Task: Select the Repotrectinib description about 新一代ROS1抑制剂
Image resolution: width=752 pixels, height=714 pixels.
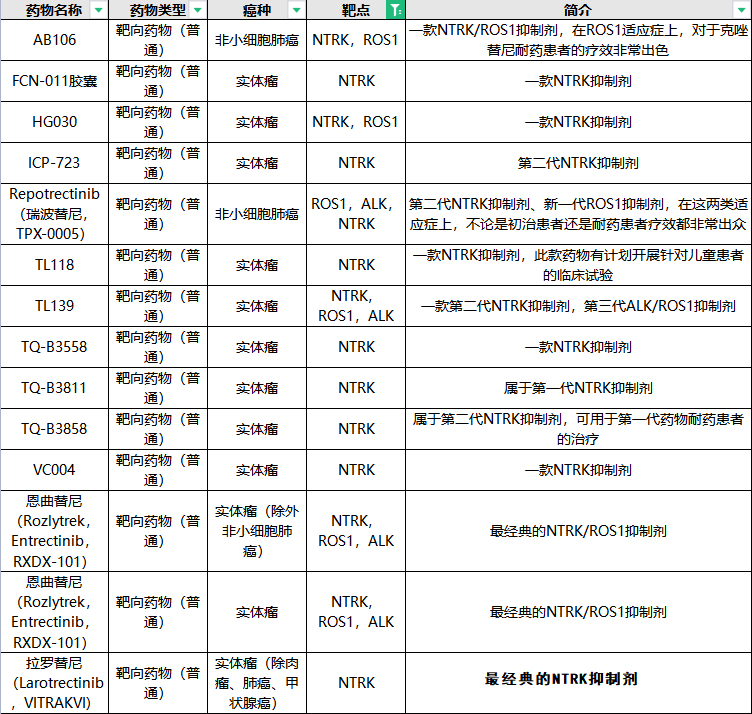Action: pos(578,214)
